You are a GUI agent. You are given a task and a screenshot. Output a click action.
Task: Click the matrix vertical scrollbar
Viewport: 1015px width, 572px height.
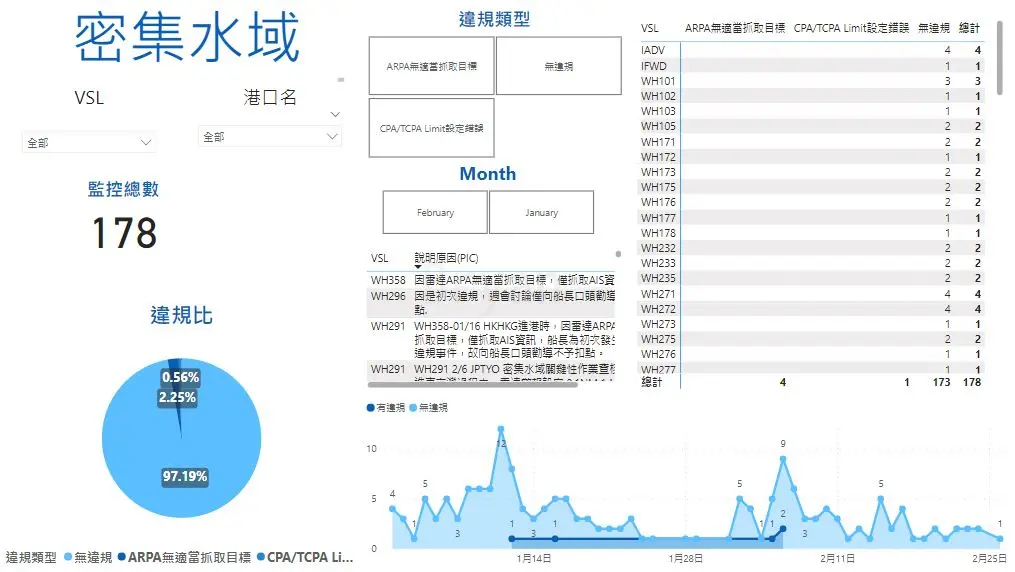click(x=1000, y=58)
